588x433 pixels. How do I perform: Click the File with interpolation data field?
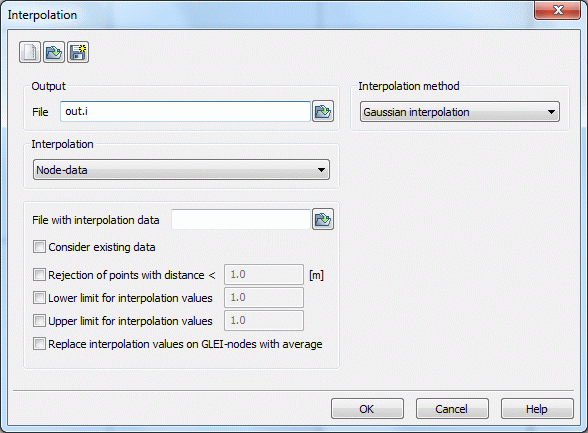click(x=241, y=219)
